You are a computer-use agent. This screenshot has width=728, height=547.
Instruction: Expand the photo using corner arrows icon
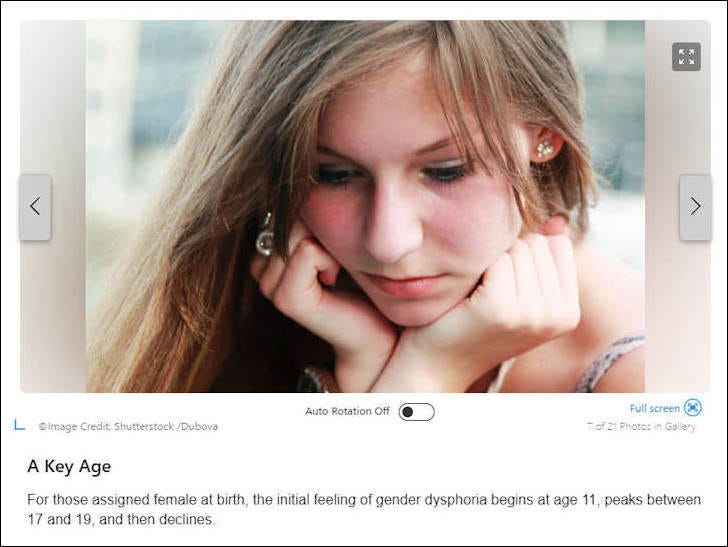point(686,57)
